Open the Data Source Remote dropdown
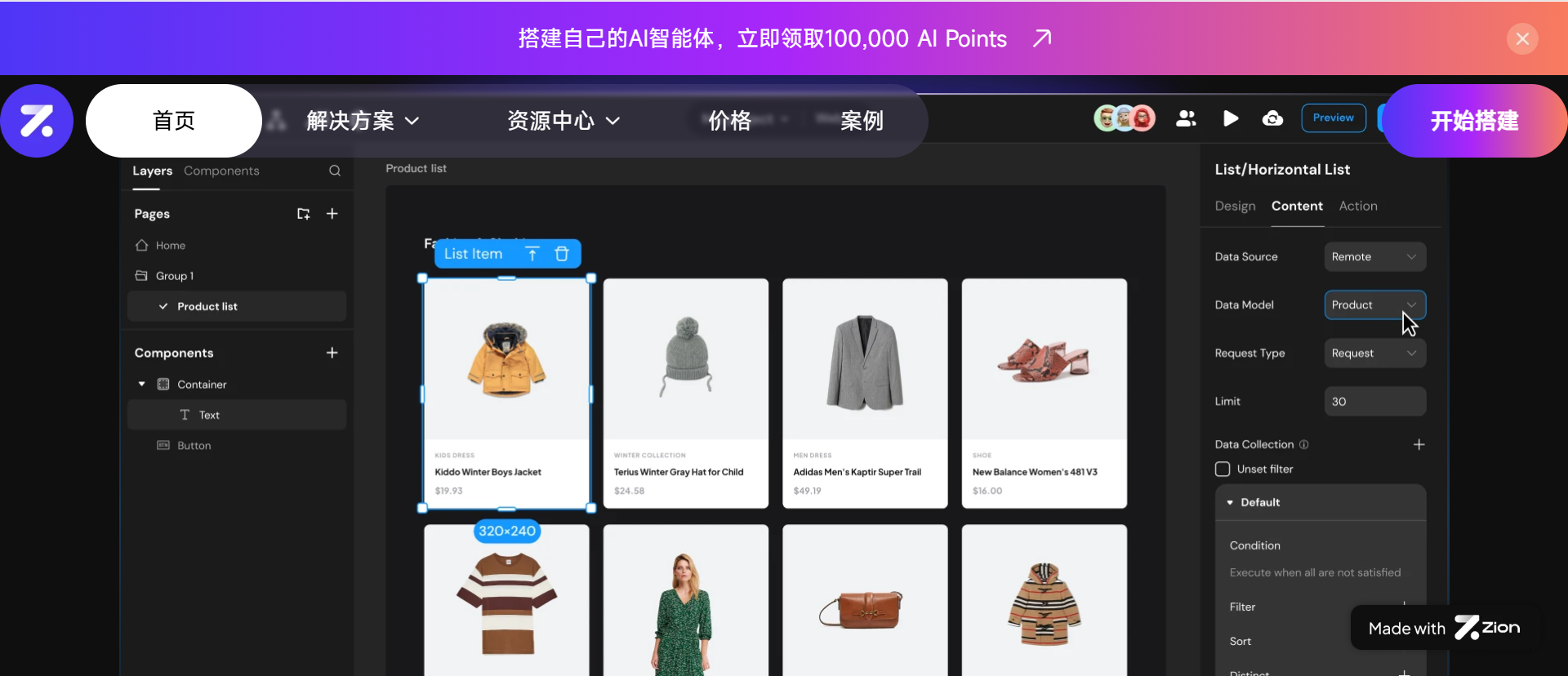 [1375, 256]
